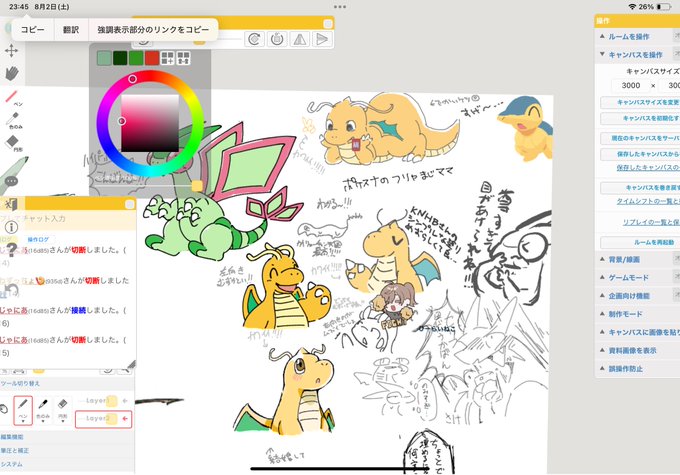Choose コピー in the popup menu

point(33,29)
